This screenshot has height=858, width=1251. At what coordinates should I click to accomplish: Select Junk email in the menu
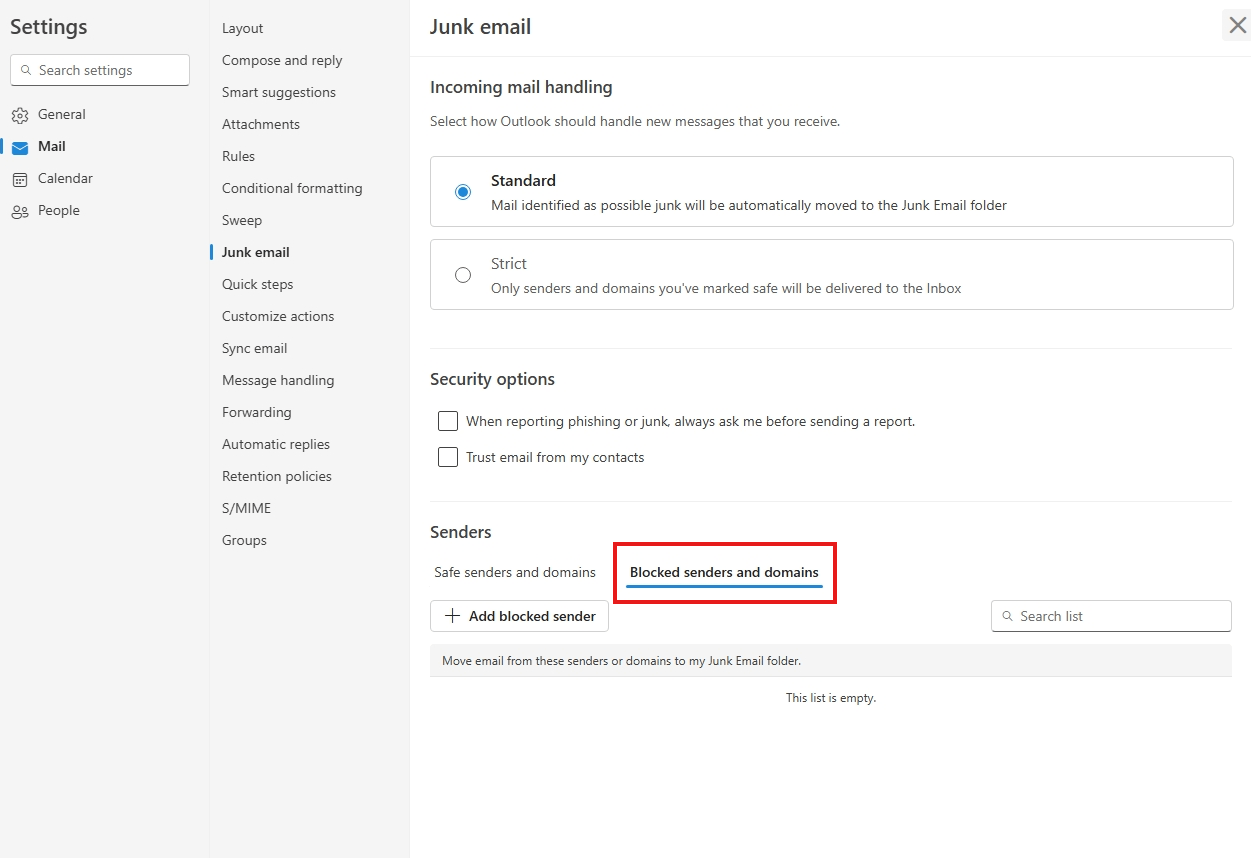[x=256, y=252]
